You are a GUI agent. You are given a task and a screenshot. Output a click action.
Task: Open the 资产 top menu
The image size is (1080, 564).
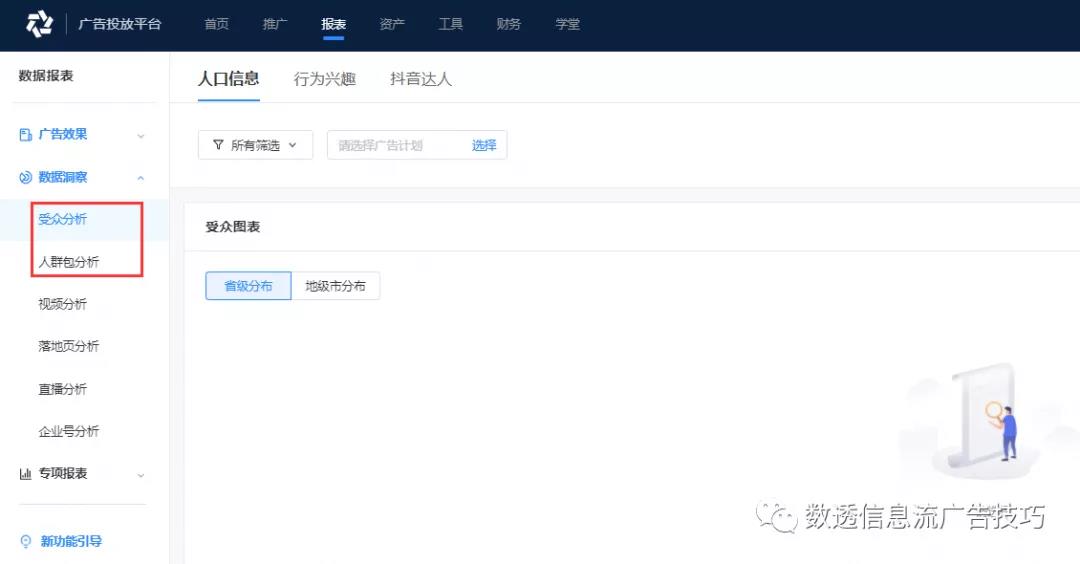tap(392, 24)
